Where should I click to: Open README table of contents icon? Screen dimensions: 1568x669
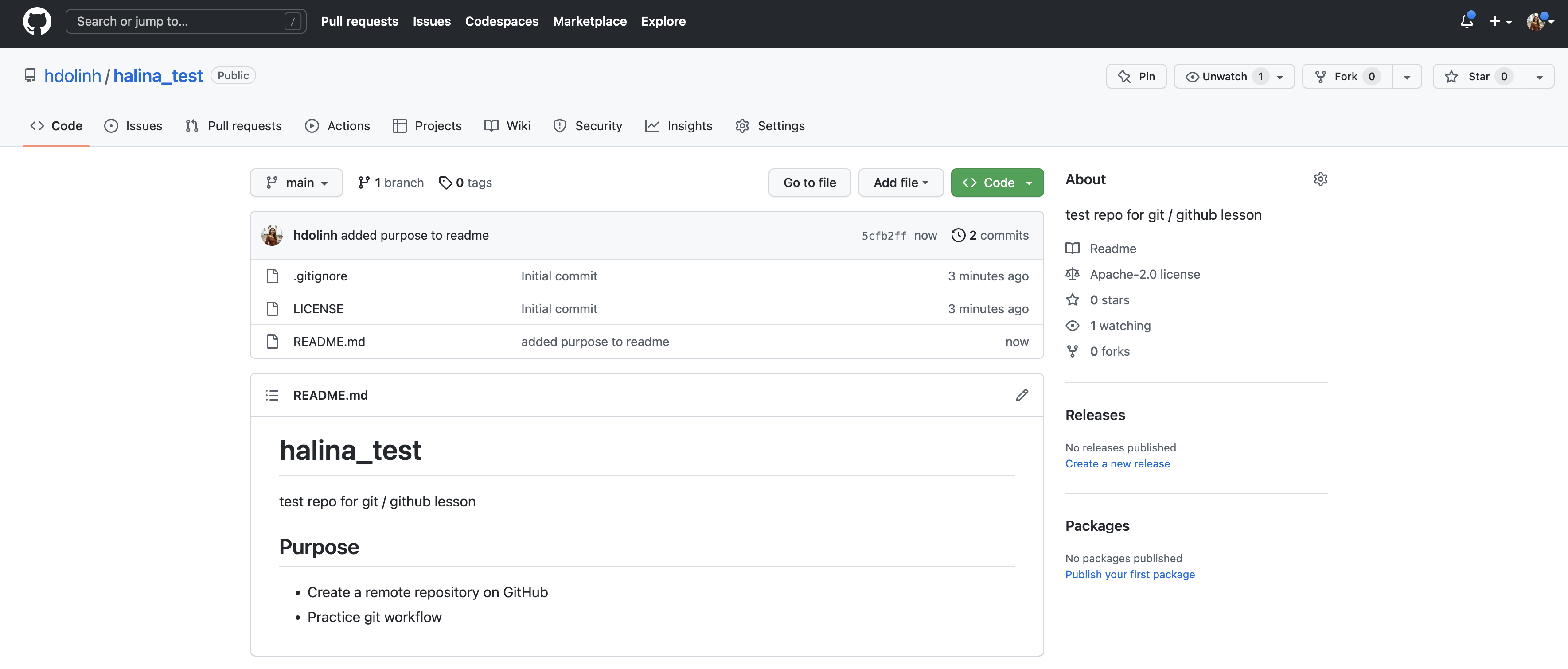[x=272, y=395]
